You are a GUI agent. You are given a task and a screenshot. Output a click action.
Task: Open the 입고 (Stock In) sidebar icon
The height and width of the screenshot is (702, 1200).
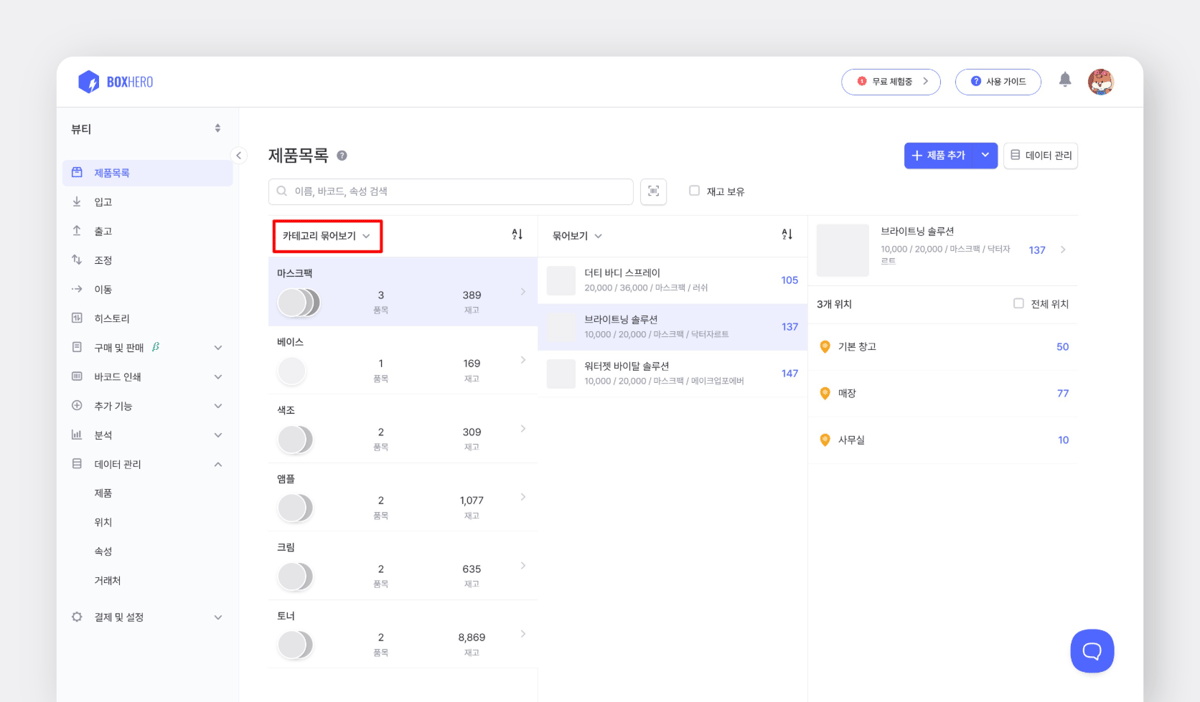point(76,201)
